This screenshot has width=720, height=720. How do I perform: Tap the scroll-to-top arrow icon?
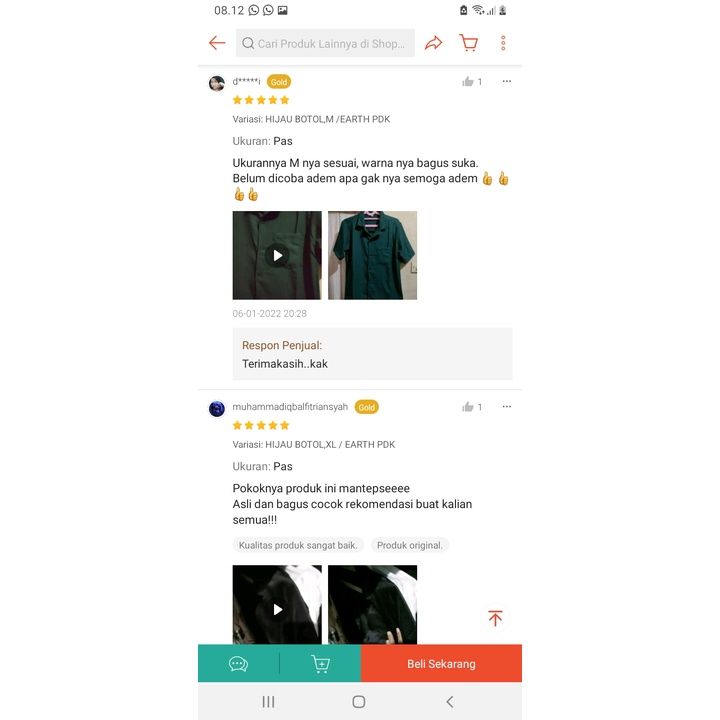(495, 619)
